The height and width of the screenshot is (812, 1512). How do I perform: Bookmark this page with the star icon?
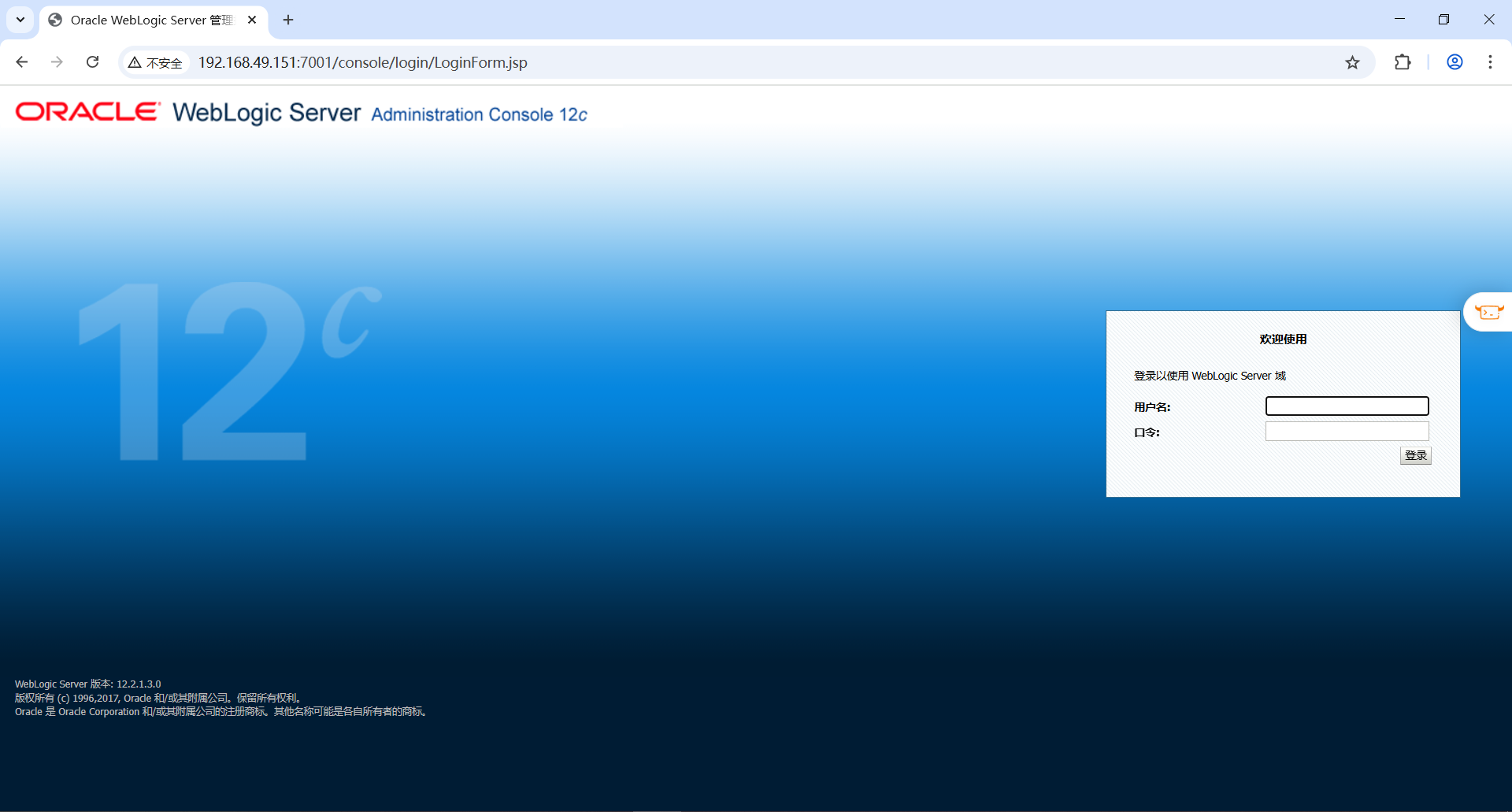point(1352,62)
